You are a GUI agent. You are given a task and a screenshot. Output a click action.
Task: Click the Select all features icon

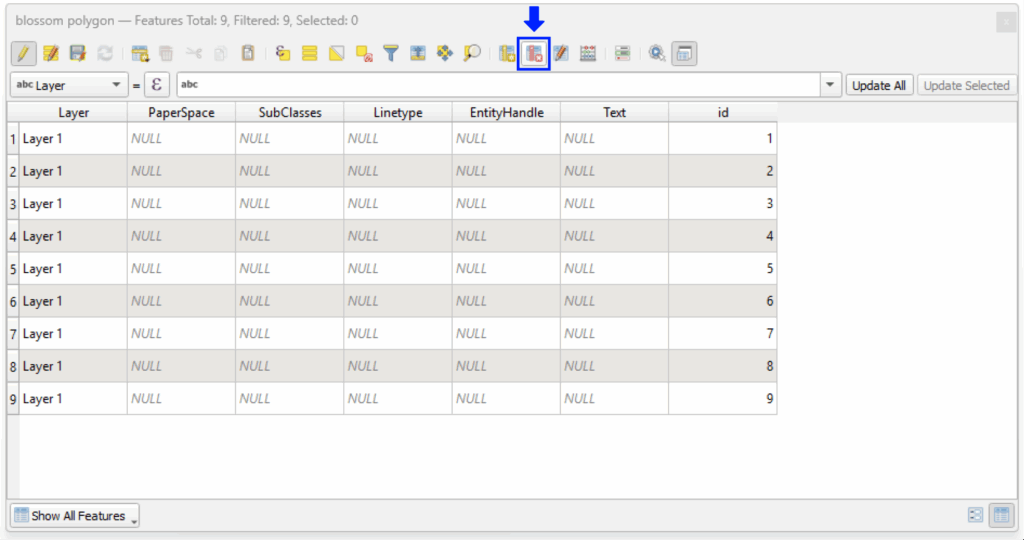point(310,53)
